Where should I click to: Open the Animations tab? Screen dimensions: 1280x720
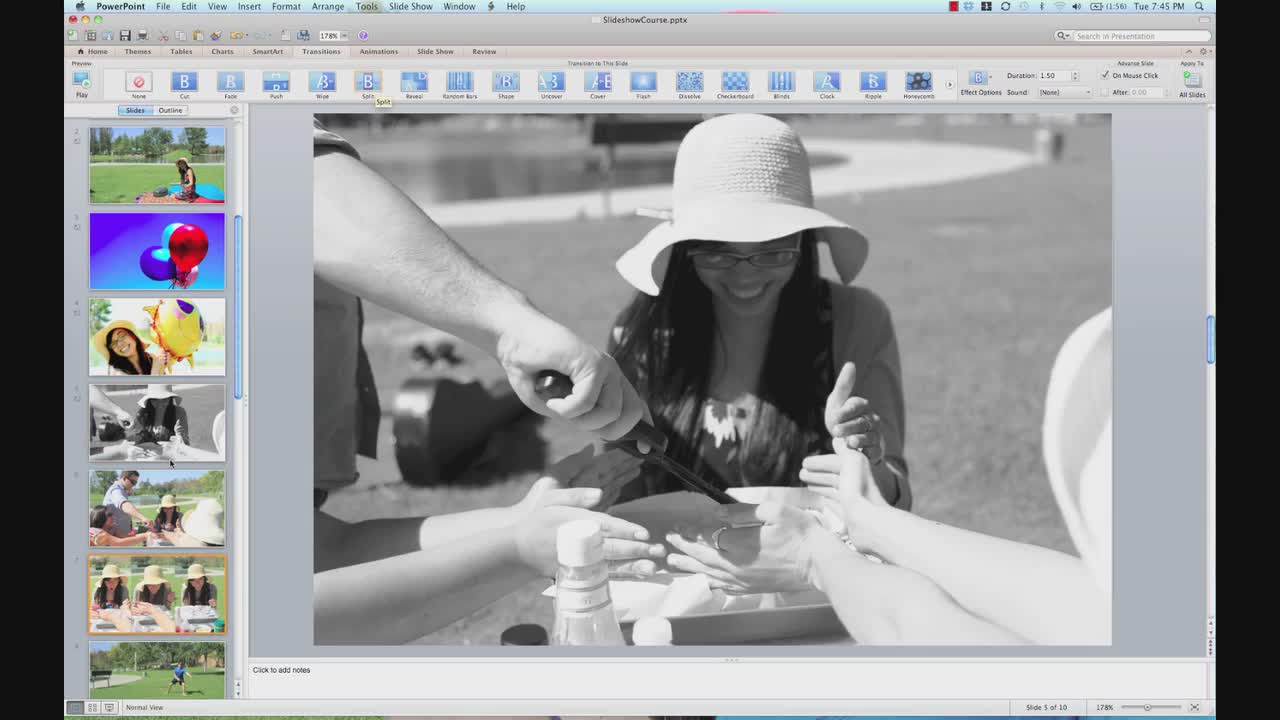379,51
